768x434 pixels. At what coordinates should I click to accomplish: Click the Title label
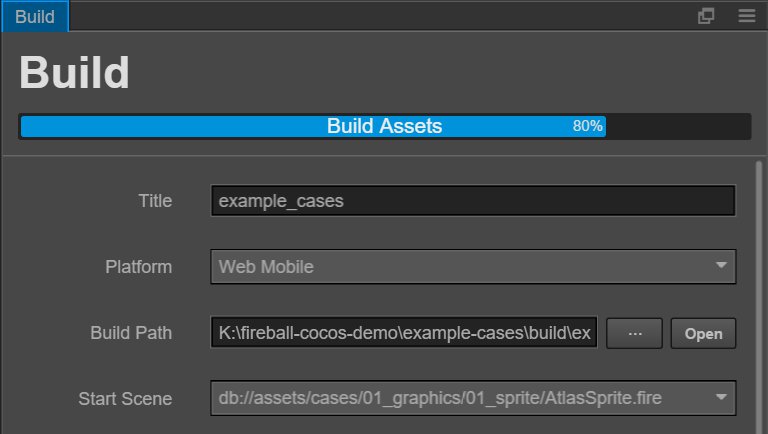(155, 201)
